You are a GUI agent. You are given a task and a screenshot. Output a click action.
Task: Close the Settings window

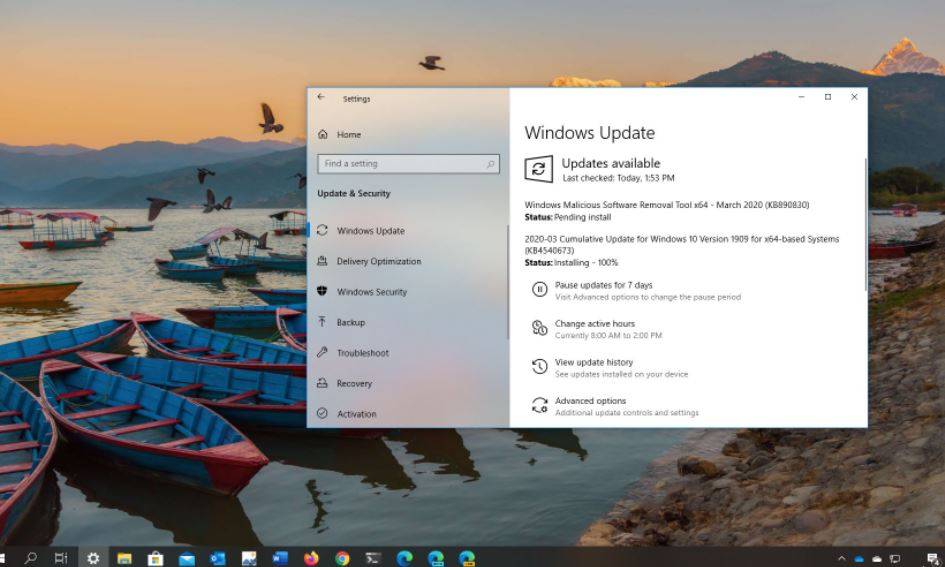click(855, 97)
